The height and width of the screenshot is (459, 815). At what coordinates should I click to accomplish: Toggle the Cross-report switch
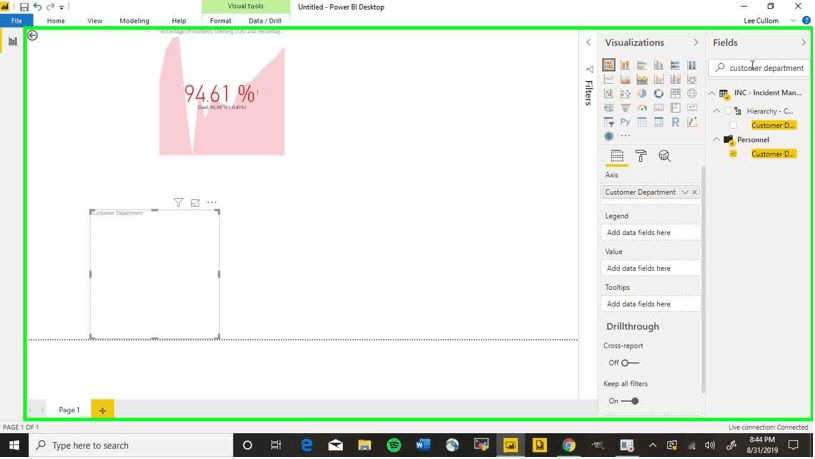coord(629,363)
